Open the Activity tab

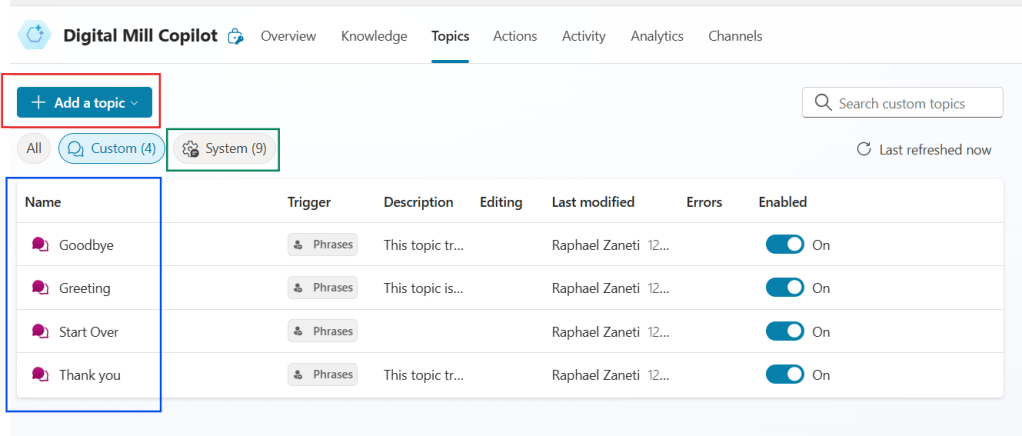click(x=584, y=36)
